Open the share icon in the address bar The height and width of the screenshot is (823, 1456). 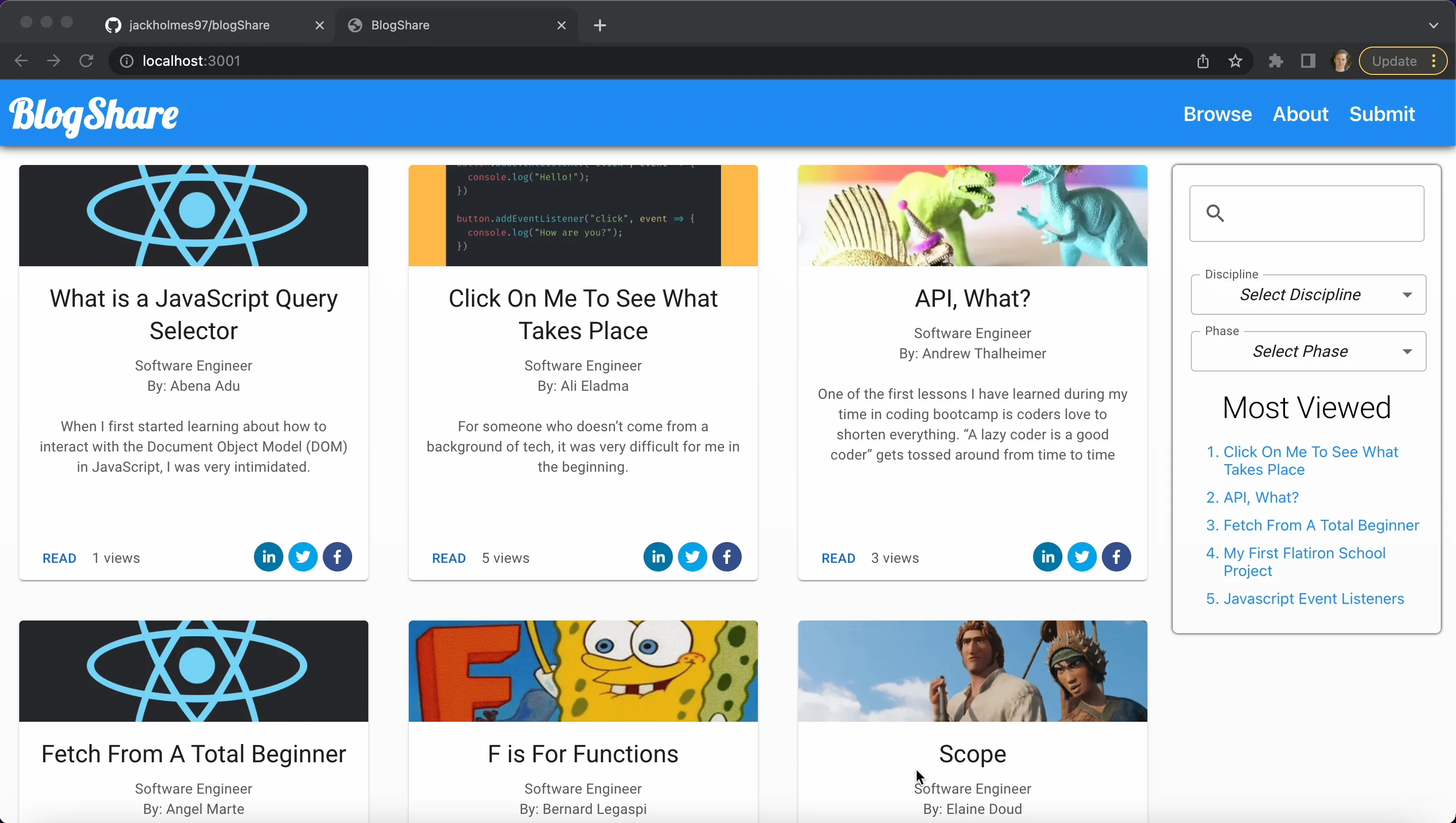tap(1203, 61)
